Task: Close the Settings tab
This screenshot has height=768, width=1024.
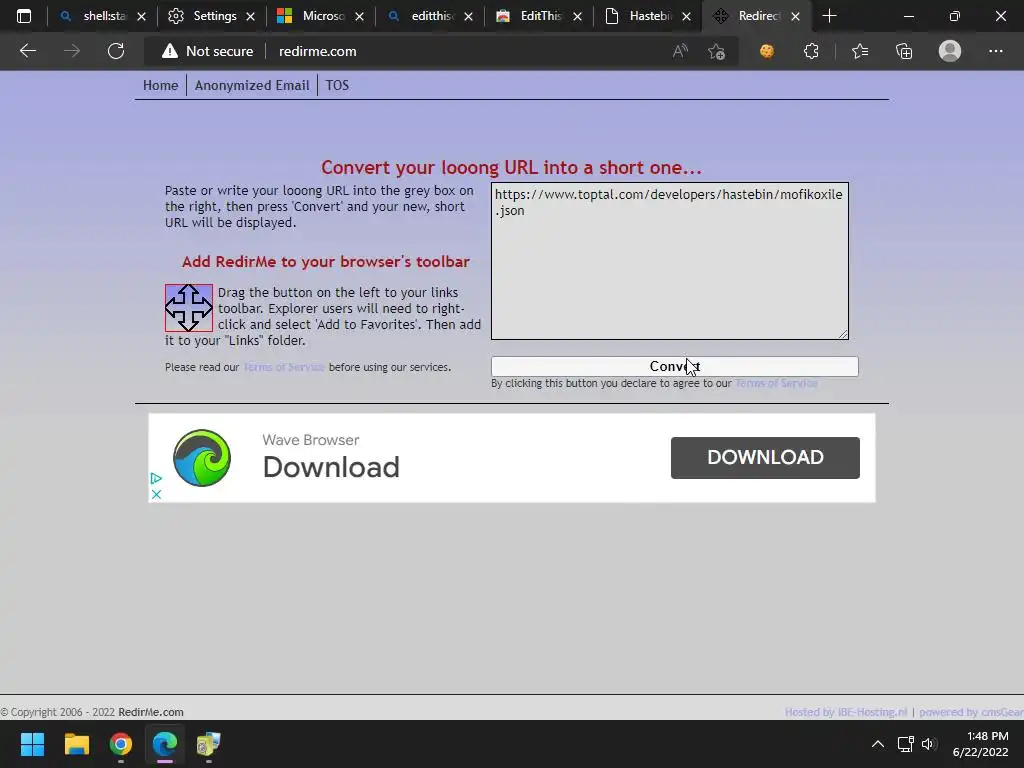Action: tap(251, 16)
